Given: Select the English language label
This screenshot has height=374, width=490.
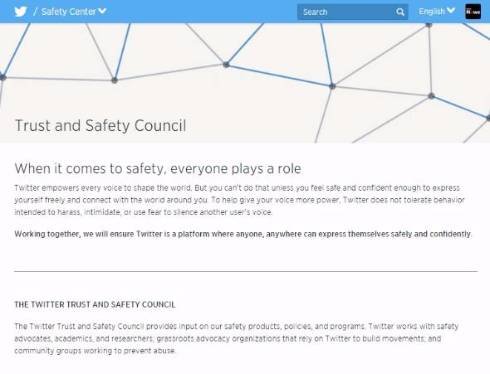Looking at the screenshot, I should click(432, 12).
